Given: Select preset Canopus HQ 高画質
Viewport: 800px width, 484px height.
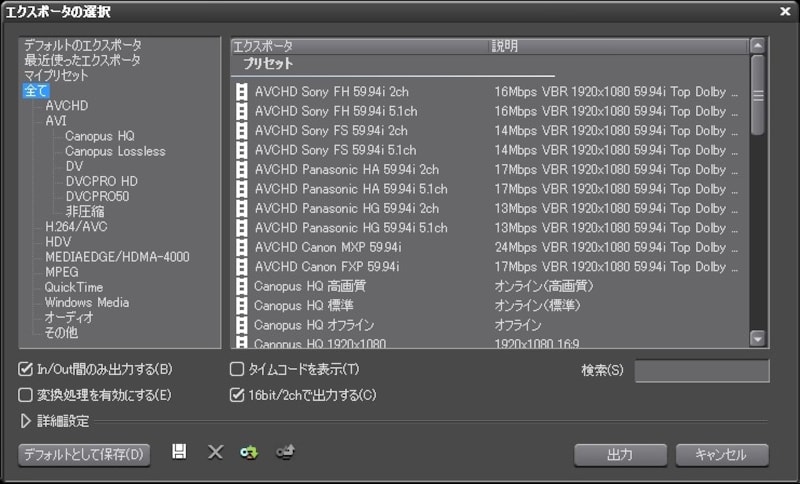Looking at the screenshot, I should (x=310, y=286).
